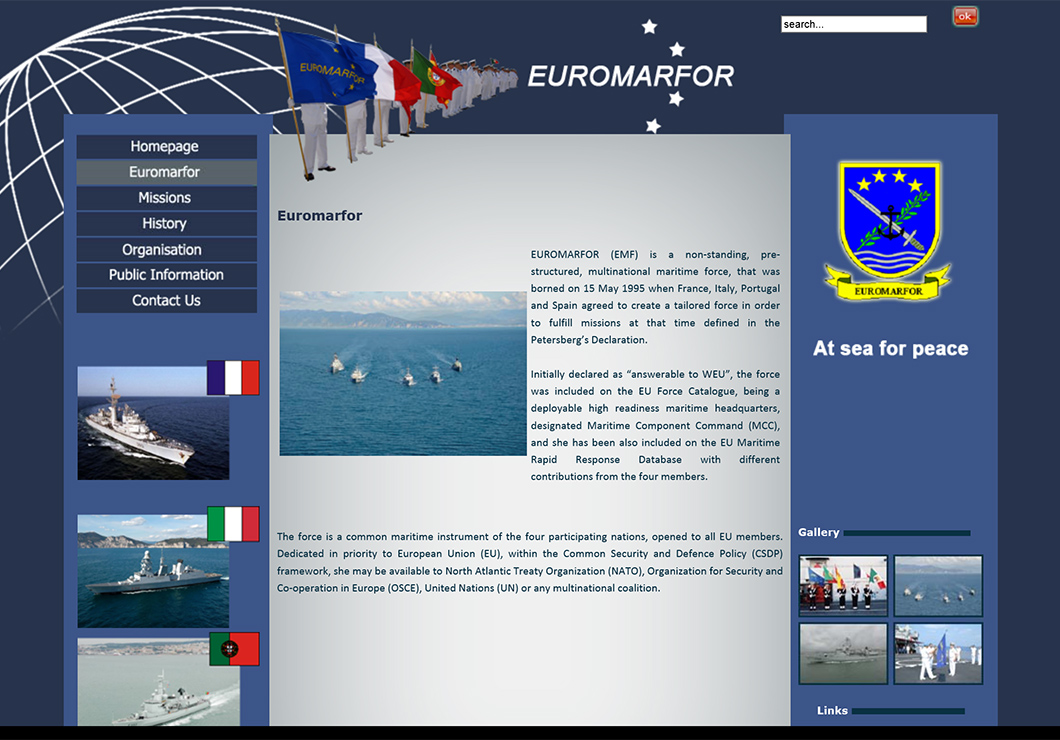Submit search with the red ok button
Image resolution: width=1060 pixels, height=740 pixels.
965,16
